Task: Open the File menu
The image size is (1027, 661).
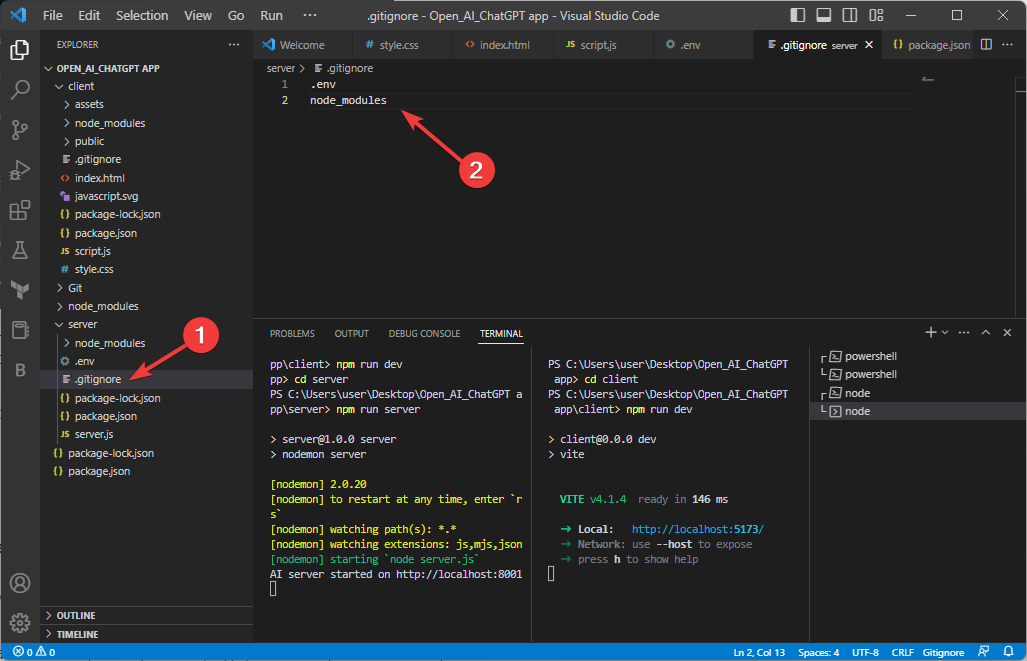Action: click(x=52, y=15)
